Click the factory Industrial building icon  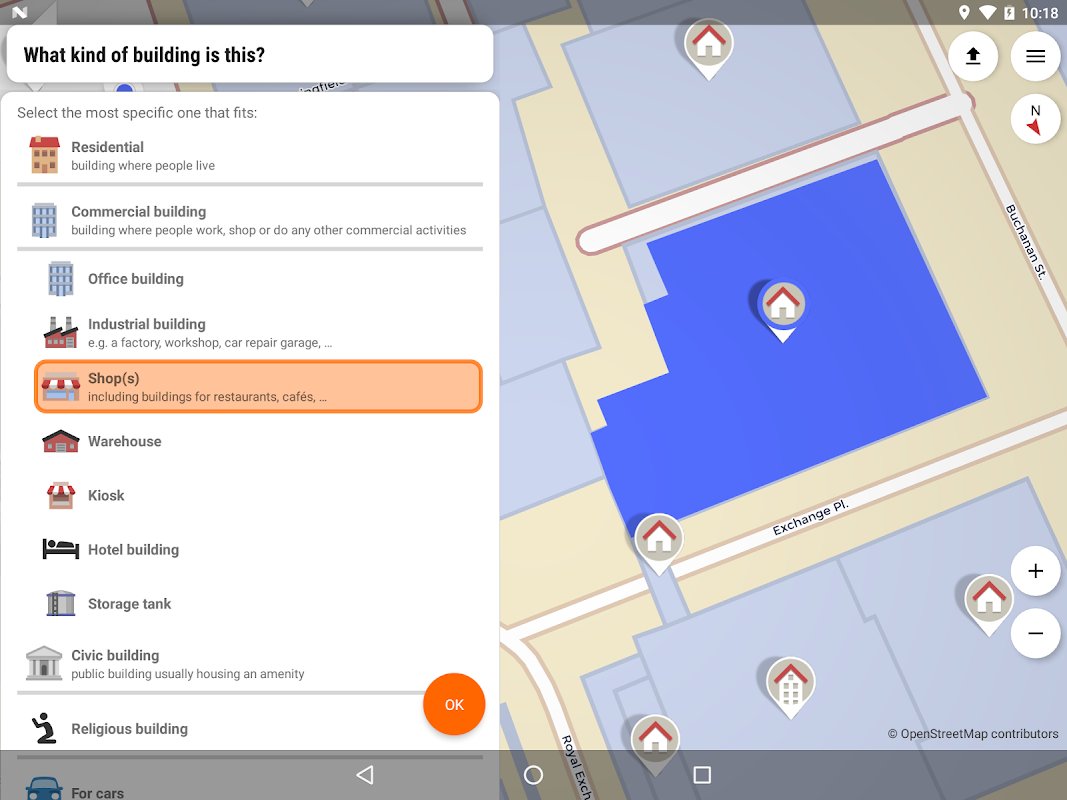click(x=61, y=333)
